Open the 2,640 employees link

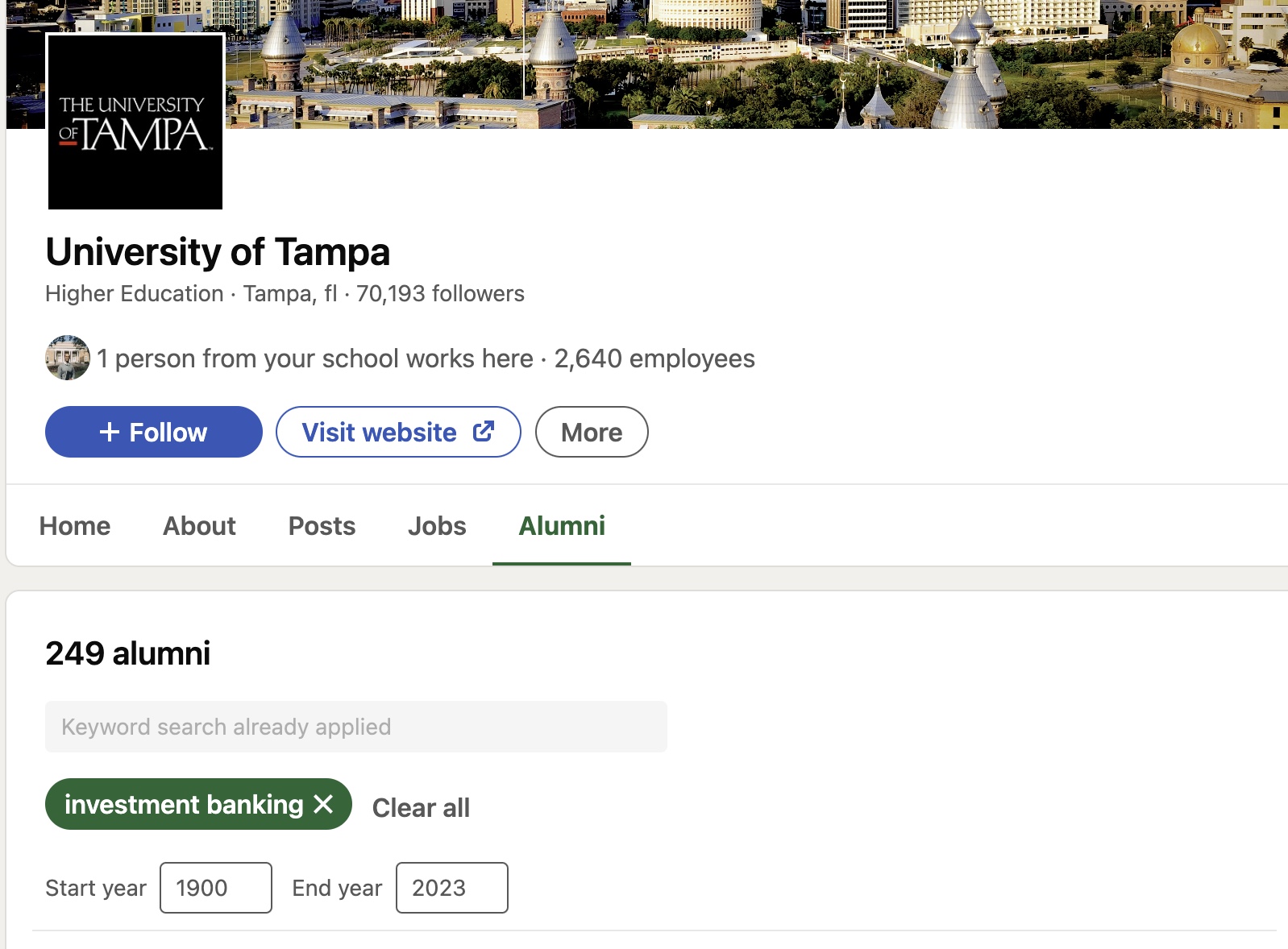tap(654, 358)
